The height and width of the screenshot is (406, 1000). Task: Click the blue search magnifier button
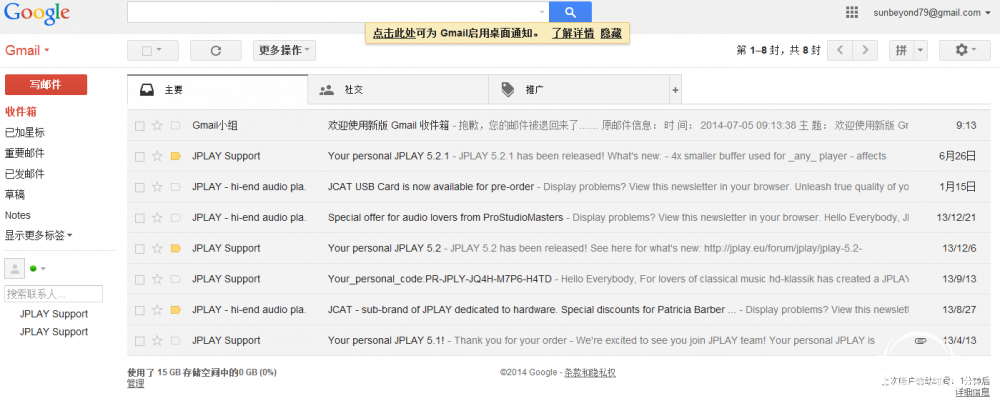coord(570,12)
